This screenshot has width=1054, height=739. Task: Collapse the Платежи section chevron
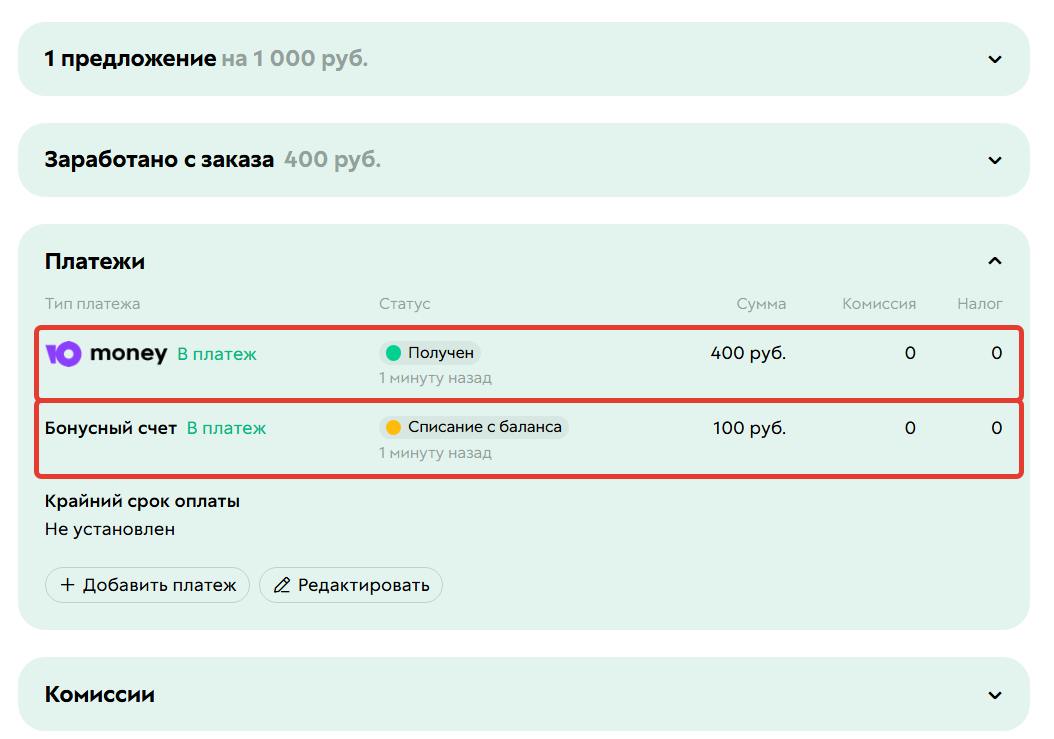click(x=995, y=261)
